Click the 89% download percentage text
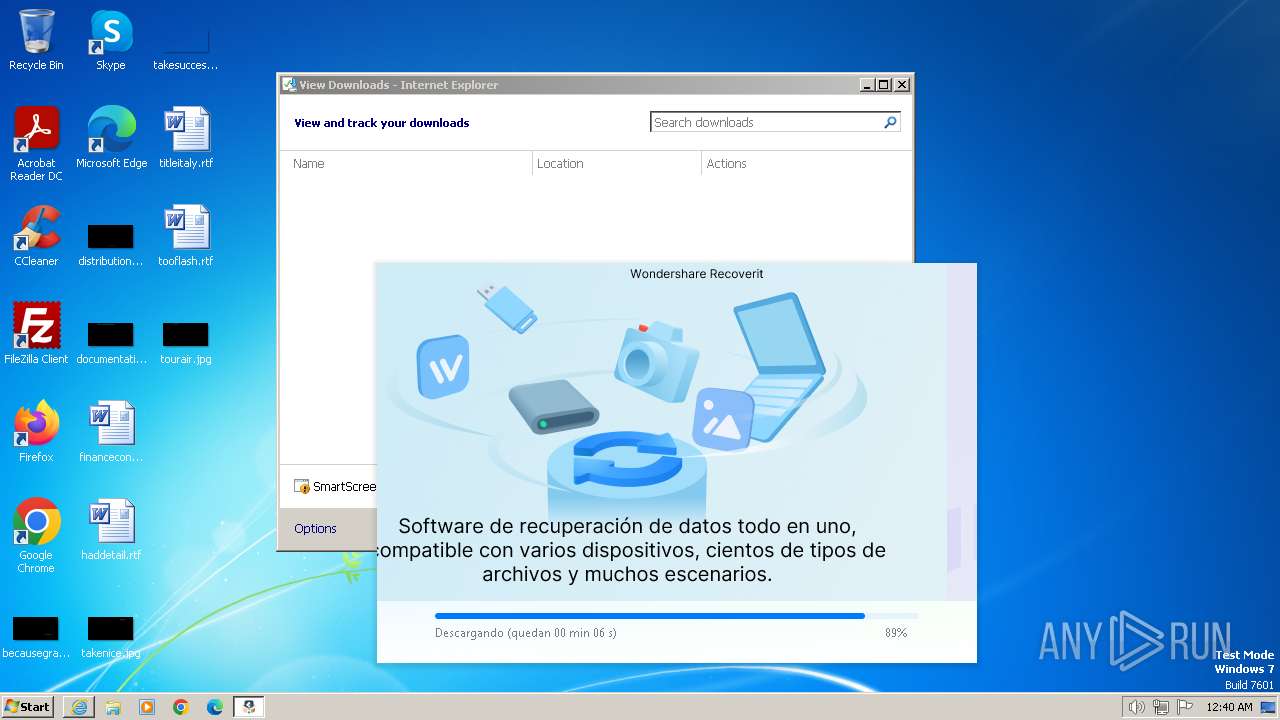Screen dimensions: 1280x720 tap(896, 633)
